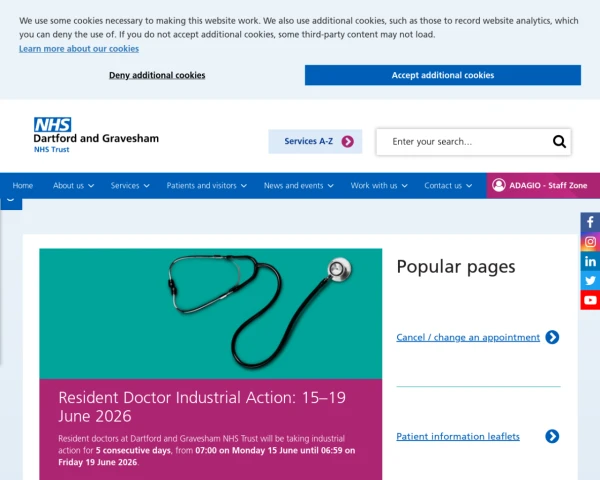Open the LinkedIn social icon

pos(590,261)
